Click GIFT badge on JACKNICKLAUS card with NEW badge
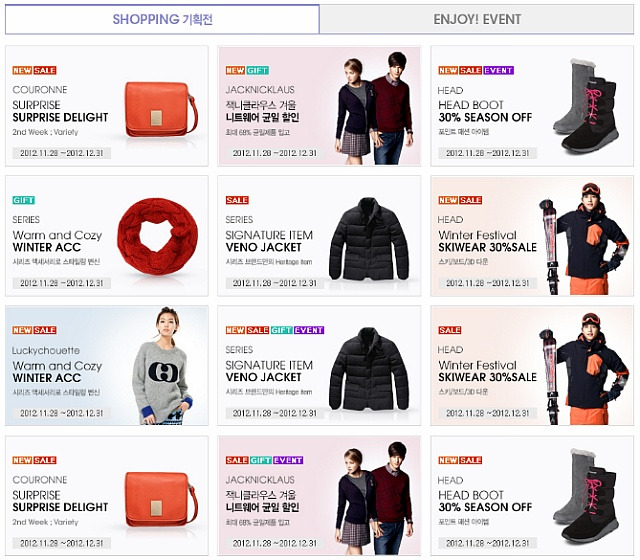 click(257, 70)
